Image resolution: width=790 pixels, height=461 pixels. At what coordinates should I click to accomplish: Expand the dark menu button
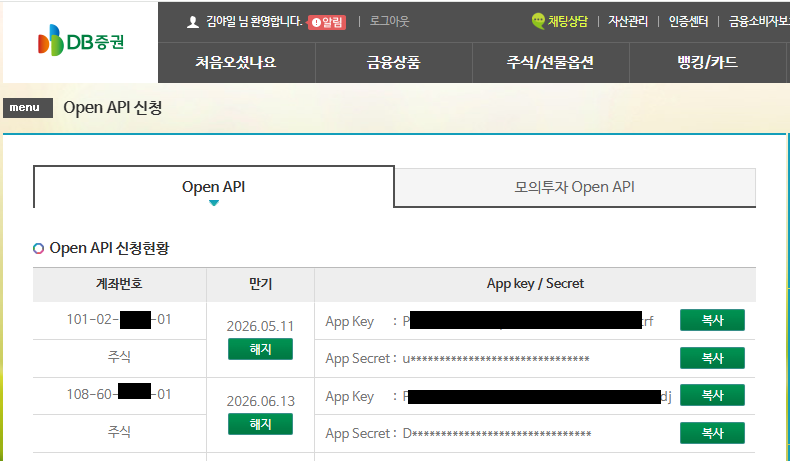tap(27, 108)
